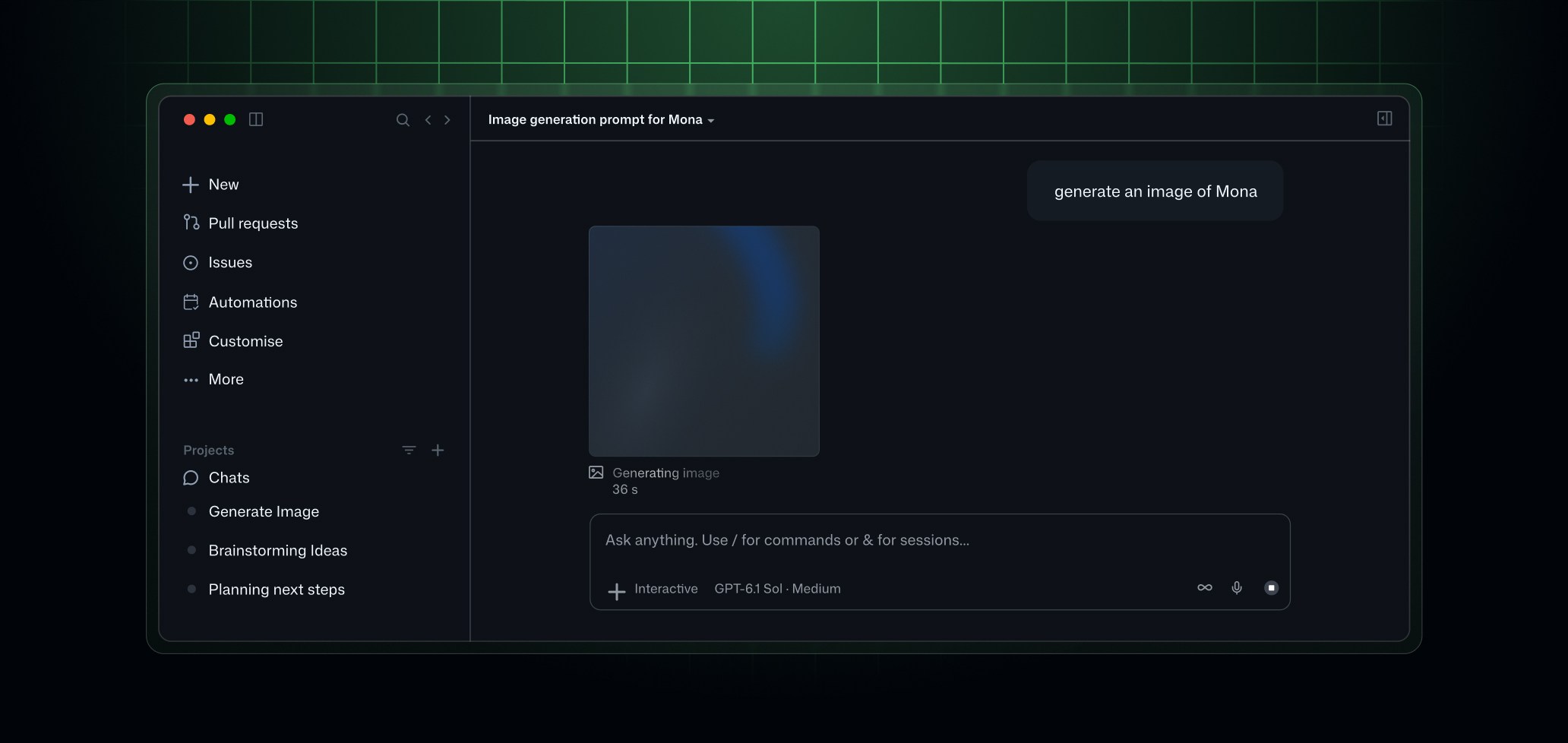The image size is (1568, 743).
Task: Start voice input with microphone icon
Action: tap(1237, 588)
